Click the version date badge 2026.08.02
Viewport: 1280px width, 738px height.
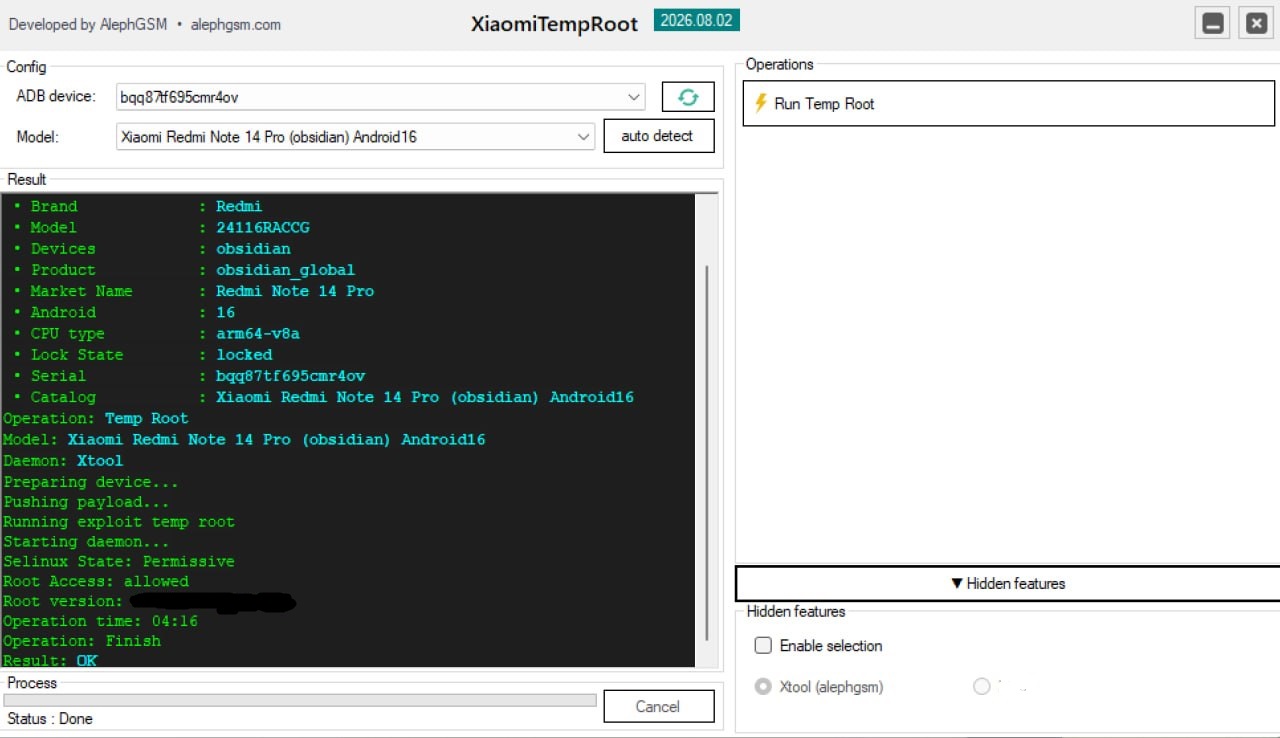tap(697, 21)
